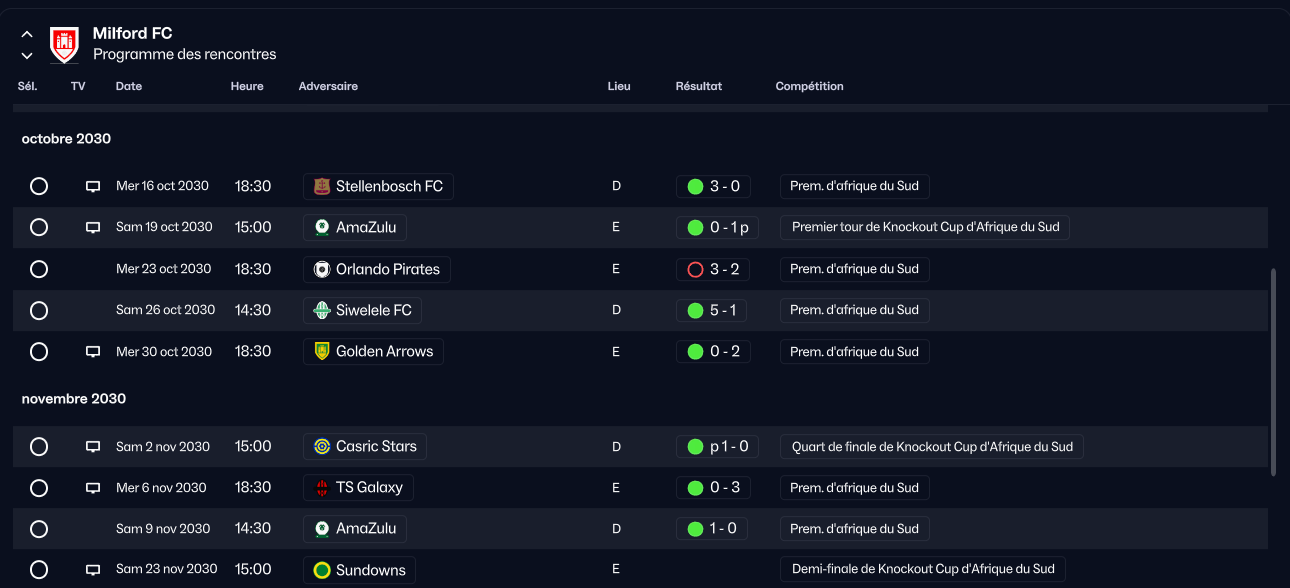The image size is (1290, 588).
Task: Click the Orlando Pirates club logo
Action: [322, 269]
